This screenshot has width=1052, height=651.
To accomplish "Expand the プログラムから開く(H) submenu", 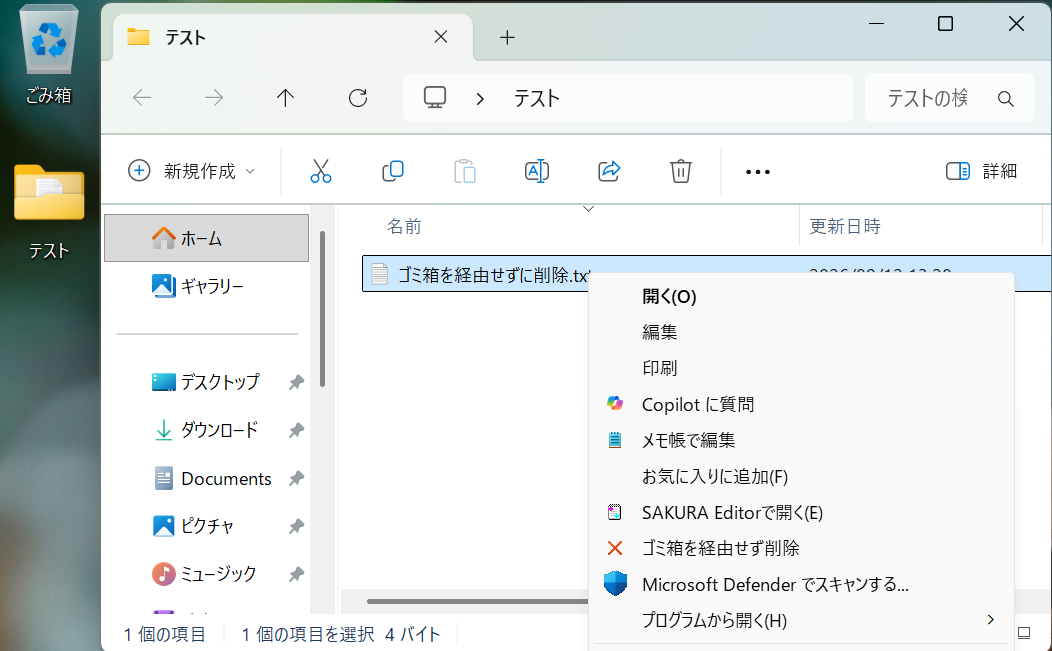I will (x=801, y=620).
